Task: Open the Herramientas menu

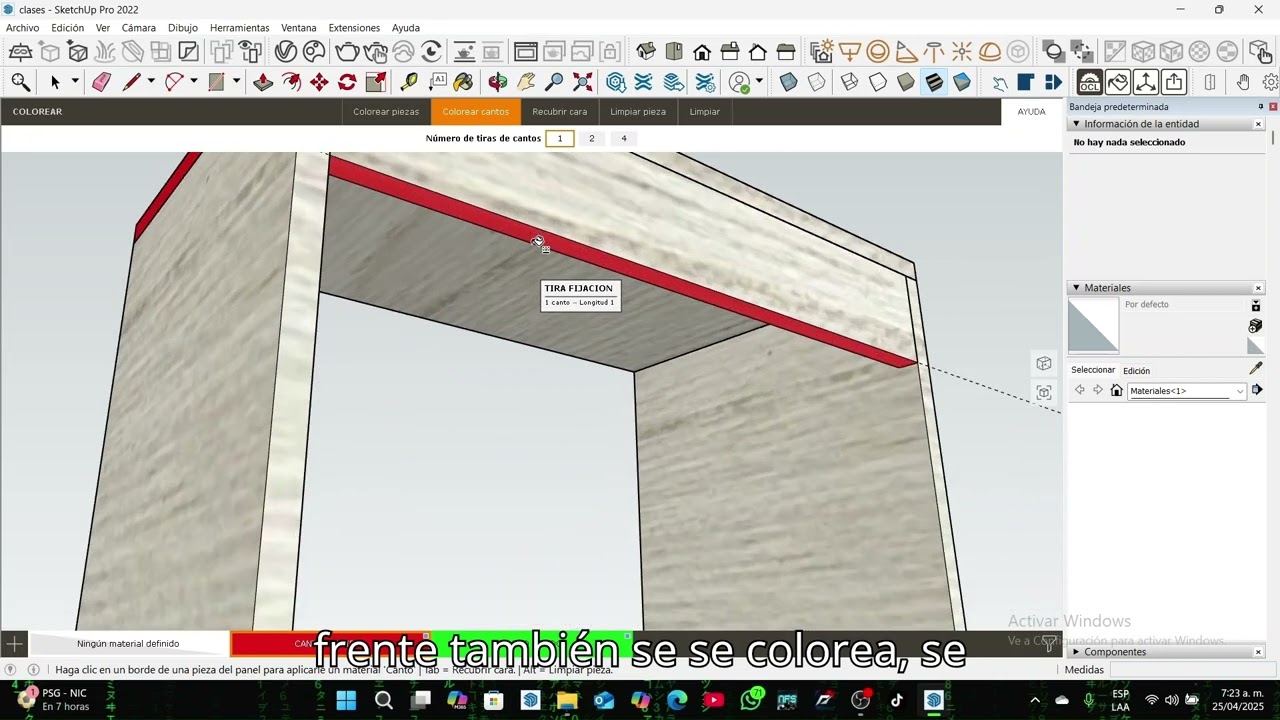Action: tap(239, 28)
